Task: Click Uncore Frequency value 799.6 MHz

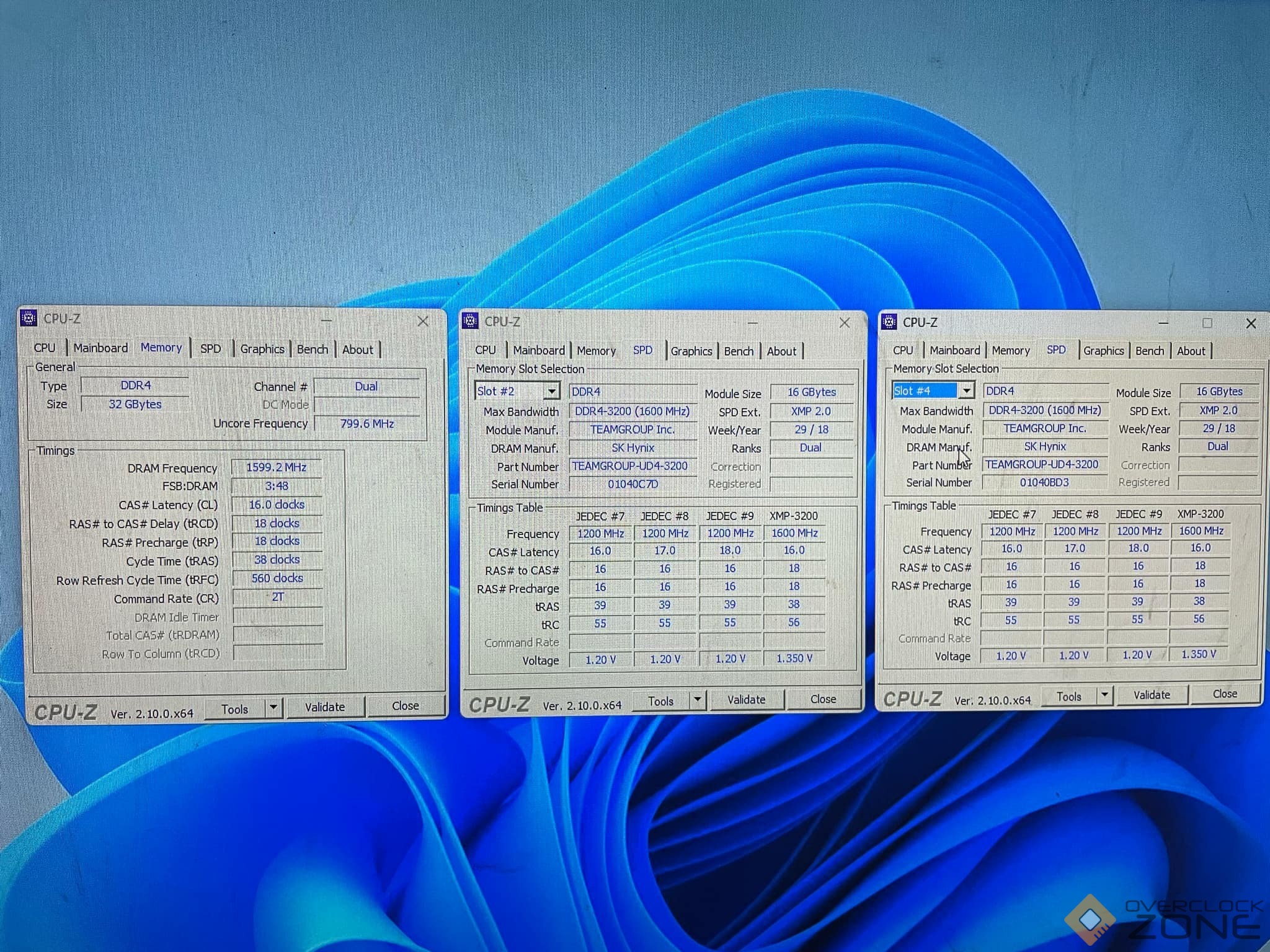Action: pyautogui.click(x=367, y=424)
